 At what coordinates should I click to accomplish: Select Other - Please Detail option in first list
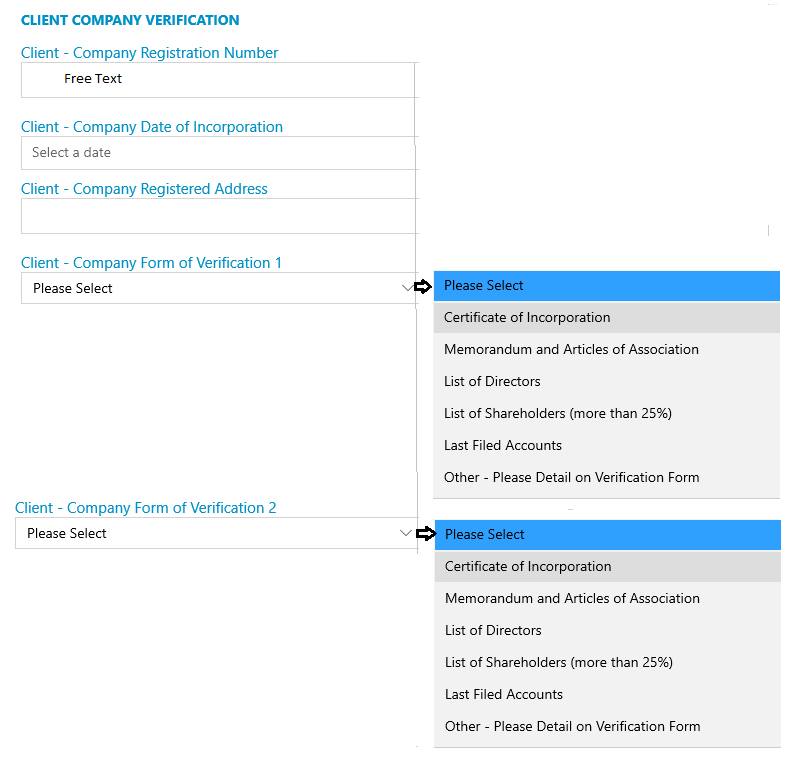607,477
